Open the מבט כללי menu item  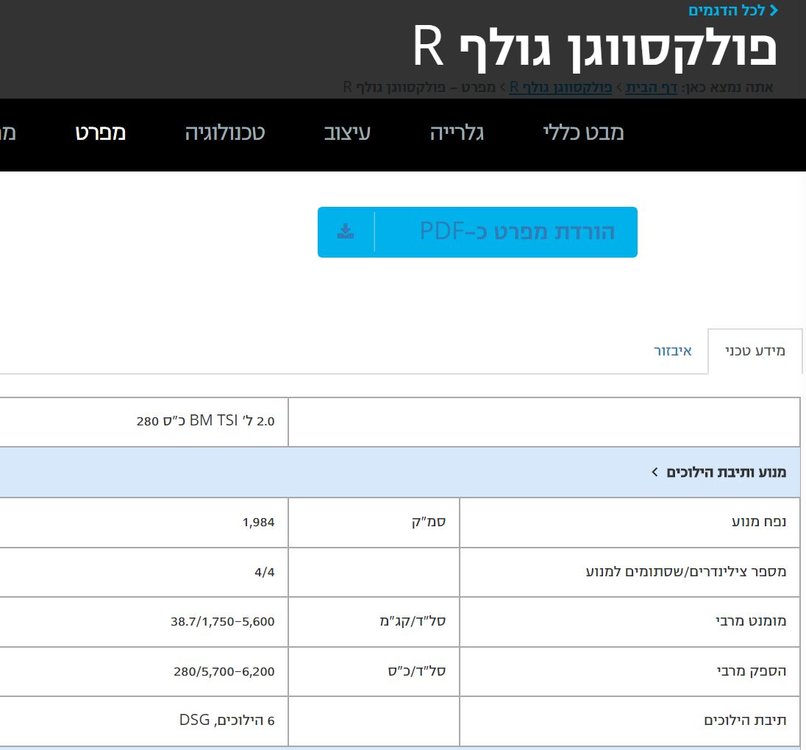pyautogui.click(x=583, y=133)
